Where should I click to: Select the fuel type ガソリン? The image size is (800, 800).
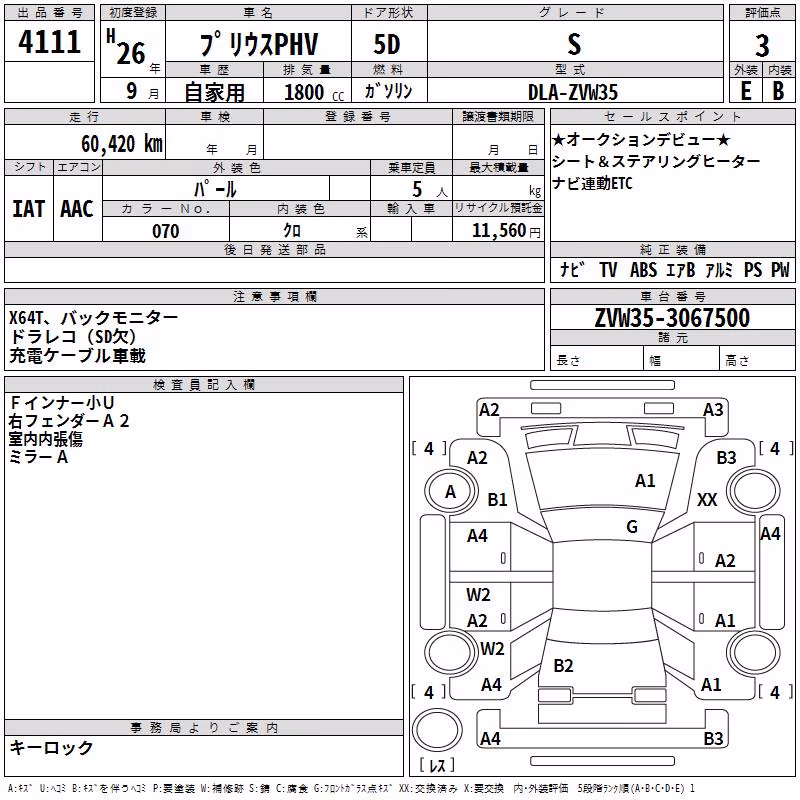tap(388, 91)
